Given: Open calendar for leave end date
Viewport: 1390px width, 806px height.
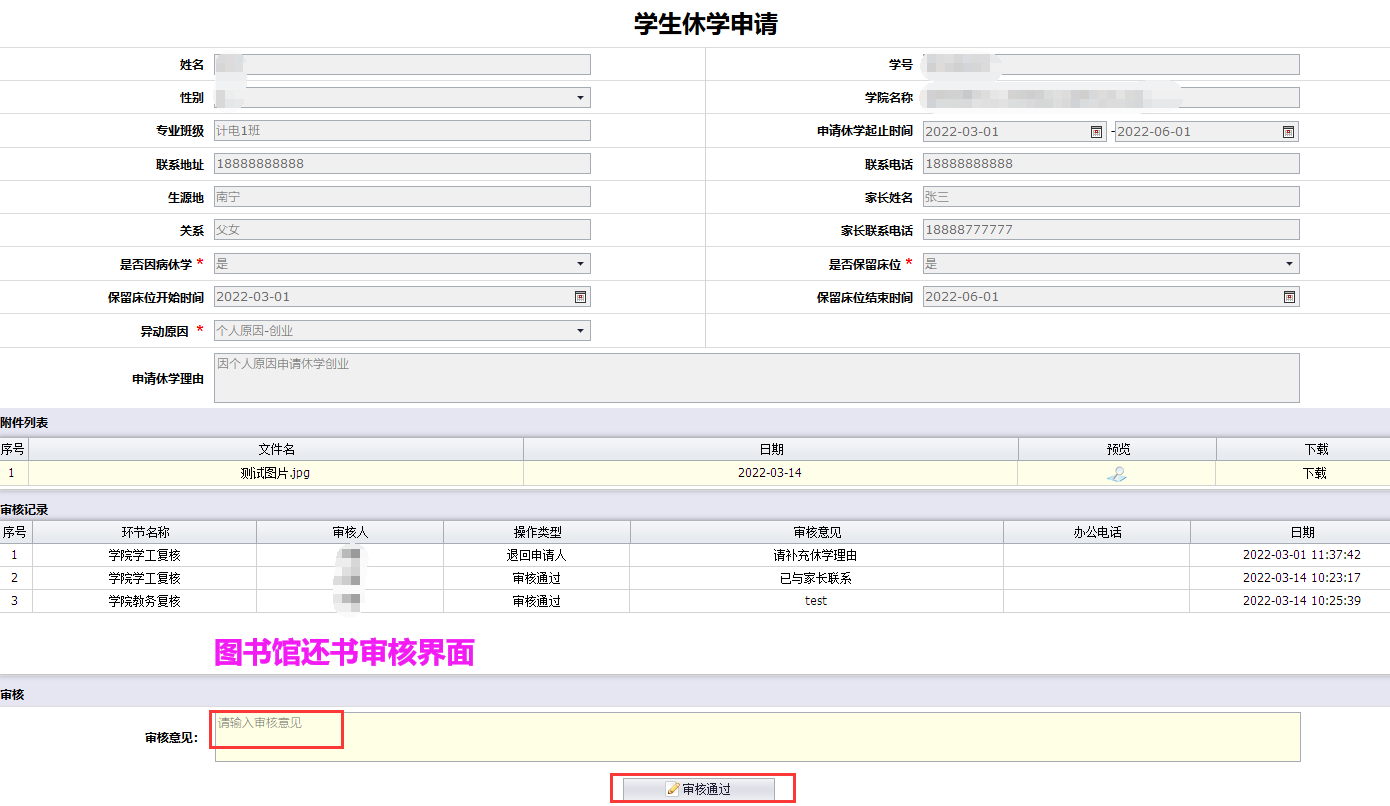Looking at the screenshot, I should tap(1288, 132).
